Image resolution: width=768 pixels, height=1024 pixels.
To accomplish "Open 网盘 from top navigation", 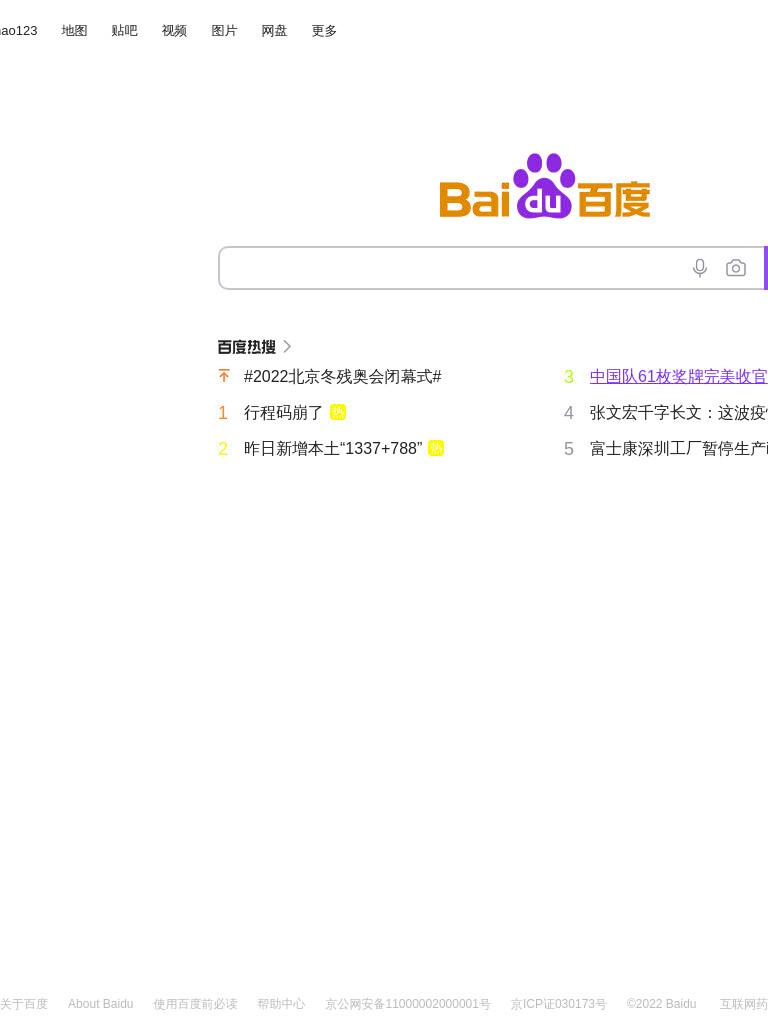I will (274, 31).
